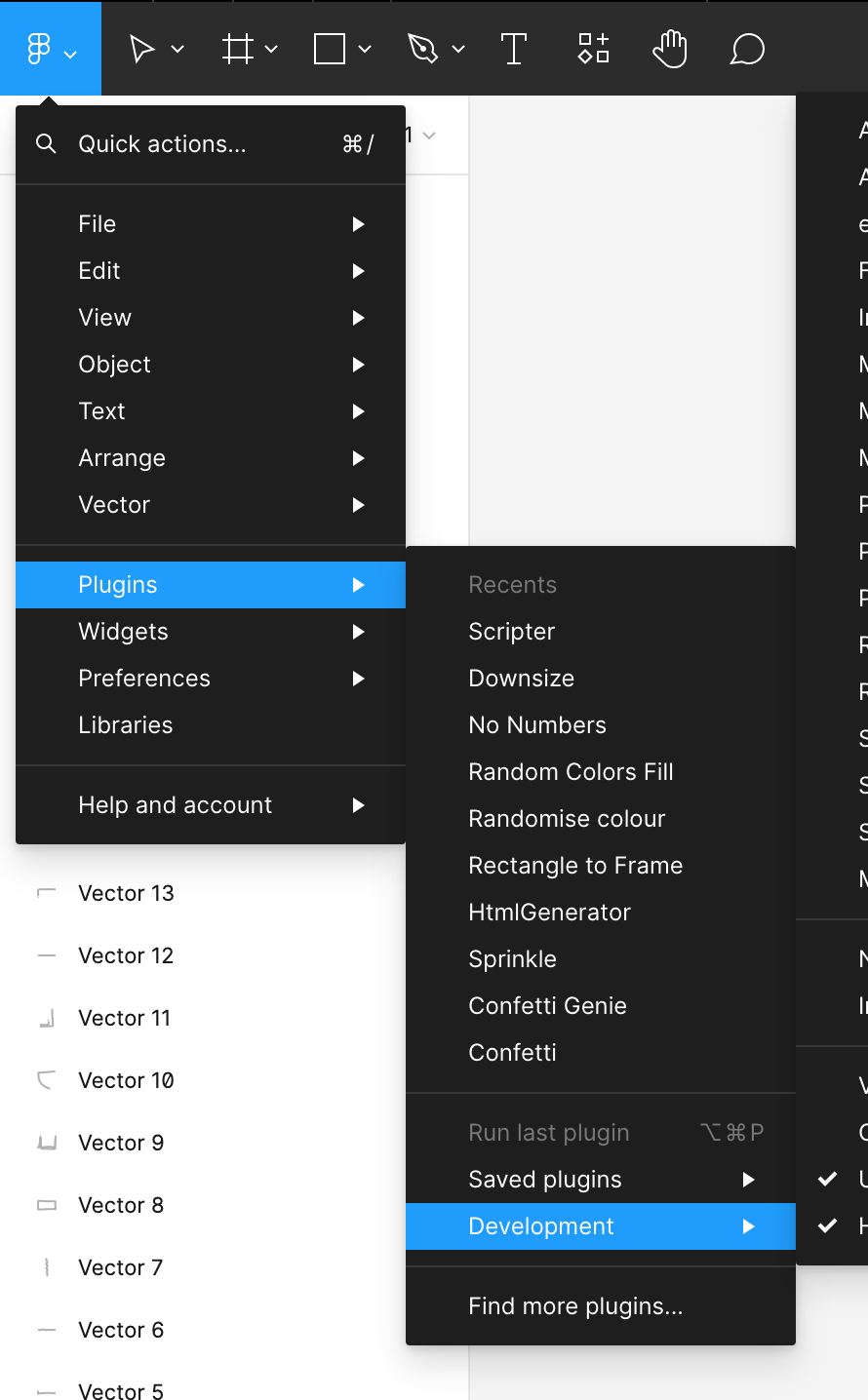Select the Rectangle shape tool
Image resolution: width=868 pixels, height=1400 pixels.
[330, 49]
